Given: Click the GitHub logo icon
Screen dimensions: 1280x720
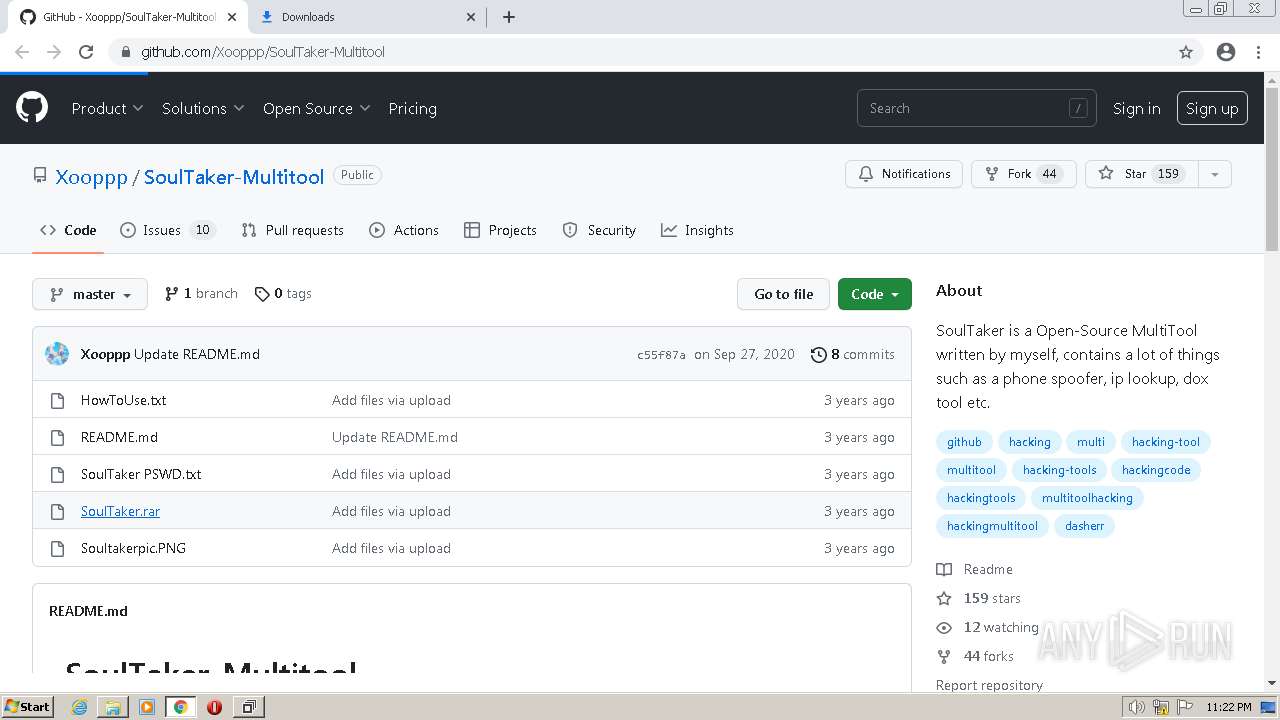Looking at the screenshot, I should (32, 108).
